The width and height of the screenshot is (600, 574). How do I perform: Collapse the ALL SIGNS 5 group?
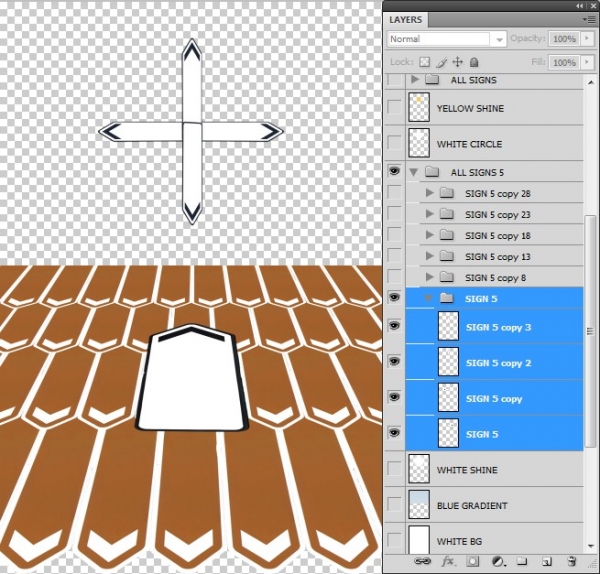[414, 172]
